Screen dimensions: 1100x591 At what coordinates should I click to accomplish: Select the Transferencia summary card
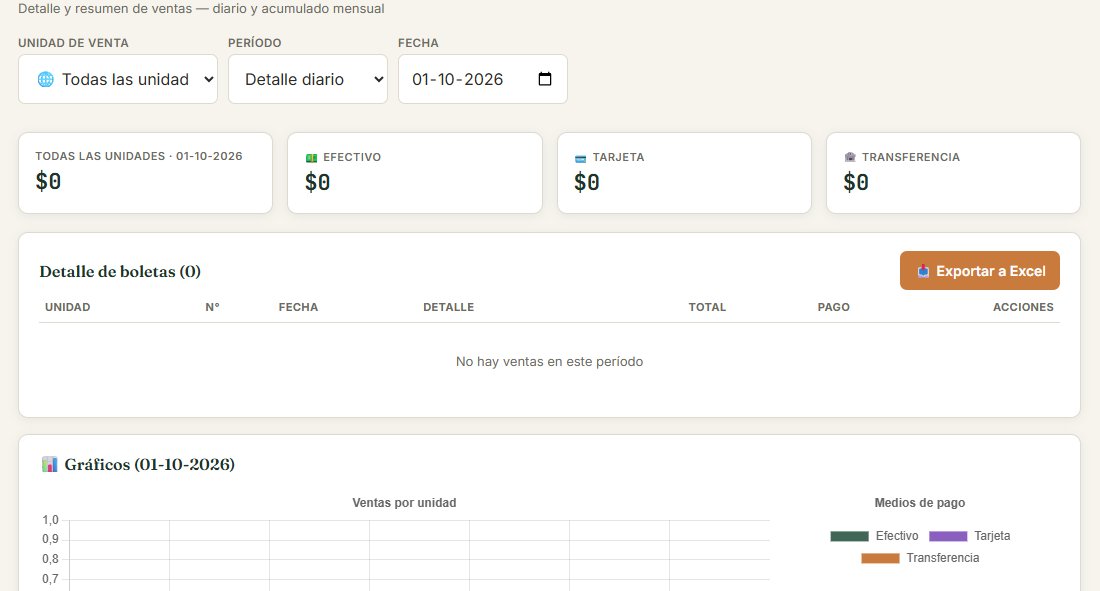[x=953, y=173]
